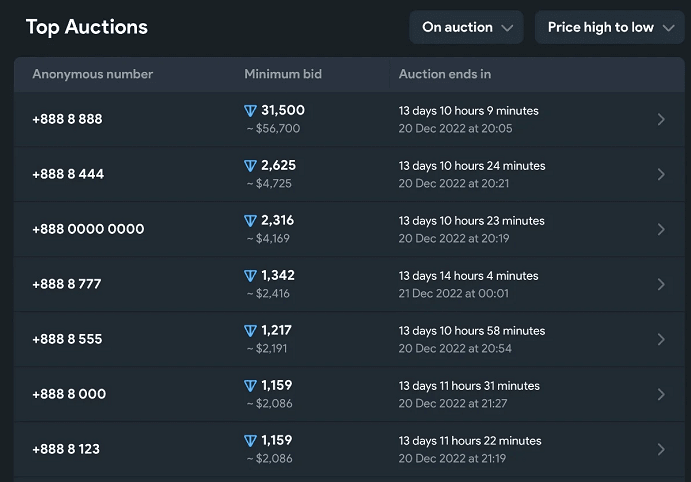Click 13 days 11 hours 22 minutes
Viewport: 691px width, 482px height.
point(470,441)
